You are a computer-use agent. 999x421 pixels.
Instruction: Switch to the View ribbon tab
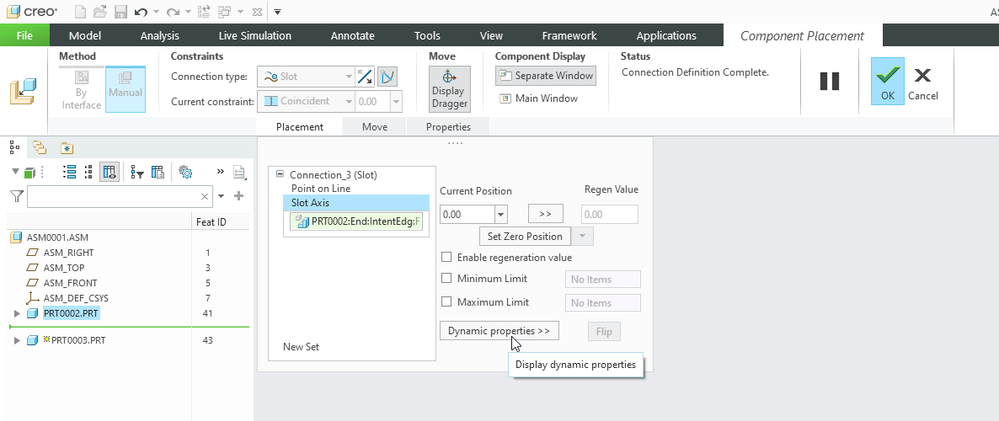tap(491, 36)
